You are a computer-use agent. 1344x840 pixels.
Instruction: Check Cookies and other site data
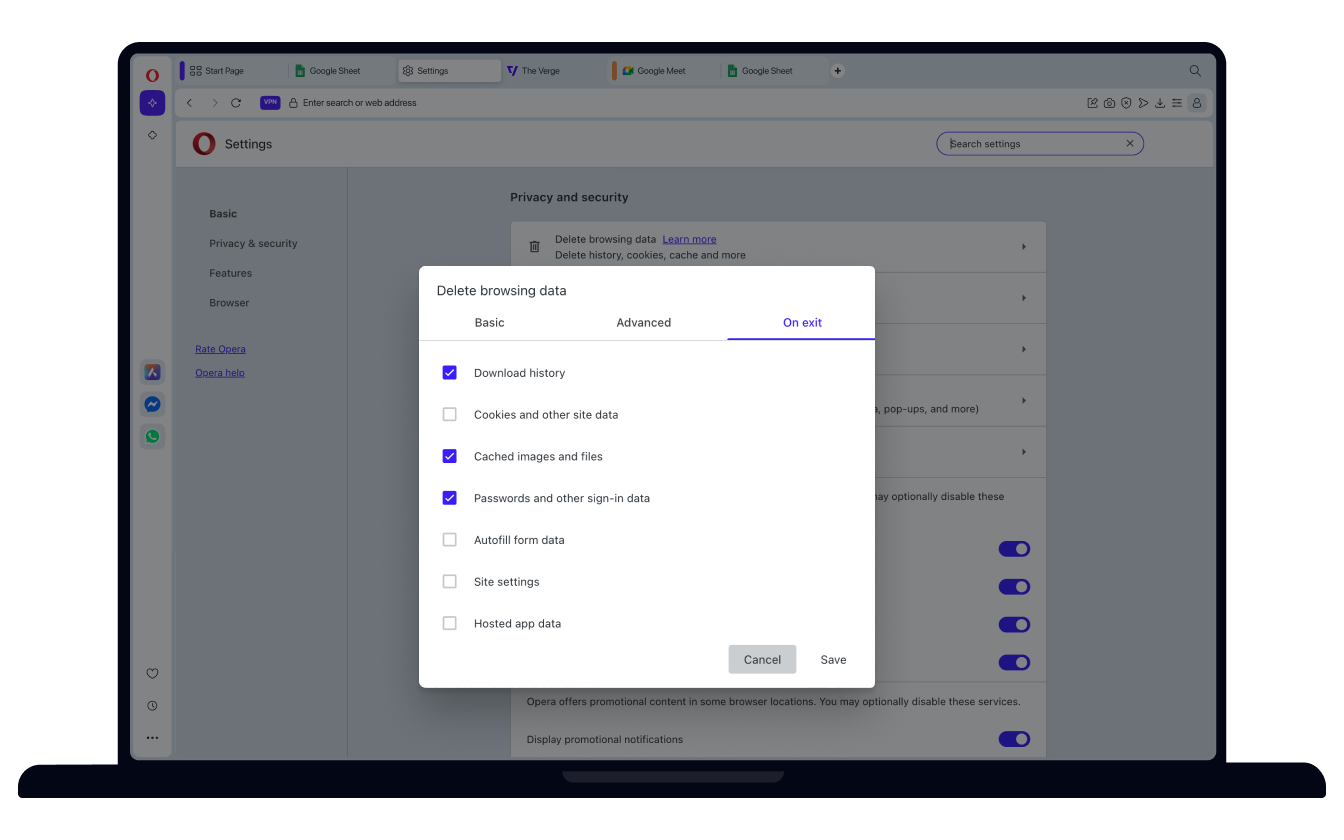click(449, 414)
